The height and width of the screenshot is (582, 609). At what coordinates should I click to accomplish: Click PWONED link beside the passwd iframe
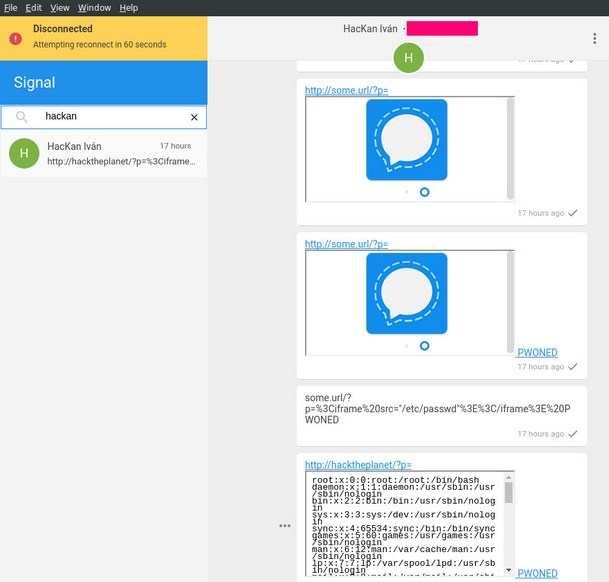click(538, 573)
